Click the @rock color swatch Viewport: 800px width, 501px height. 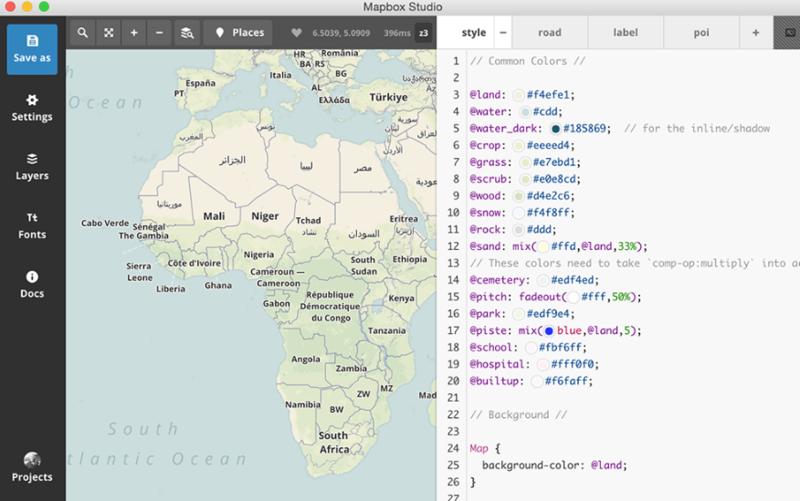[518, 230]
